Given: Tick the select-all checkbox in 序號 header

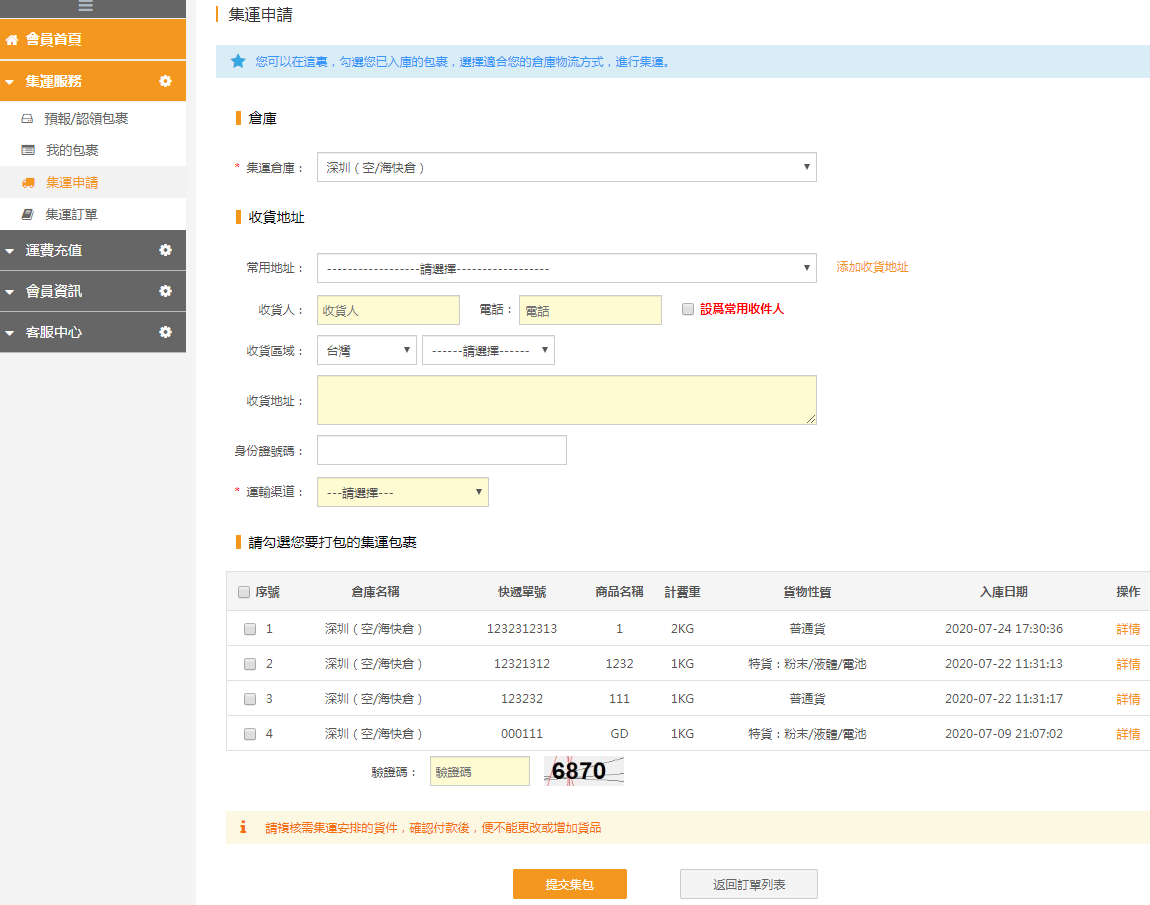Looking at the screenshot, I should 244,592.
